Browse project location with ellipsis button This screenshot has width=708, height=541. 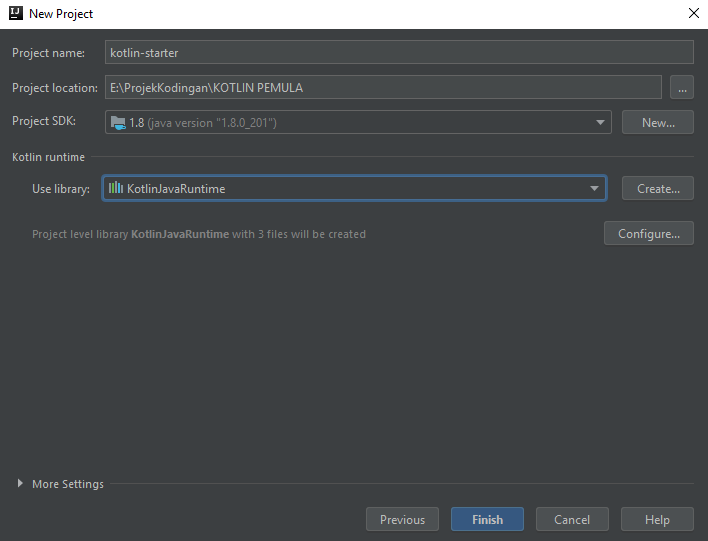[x=682, y=87]
